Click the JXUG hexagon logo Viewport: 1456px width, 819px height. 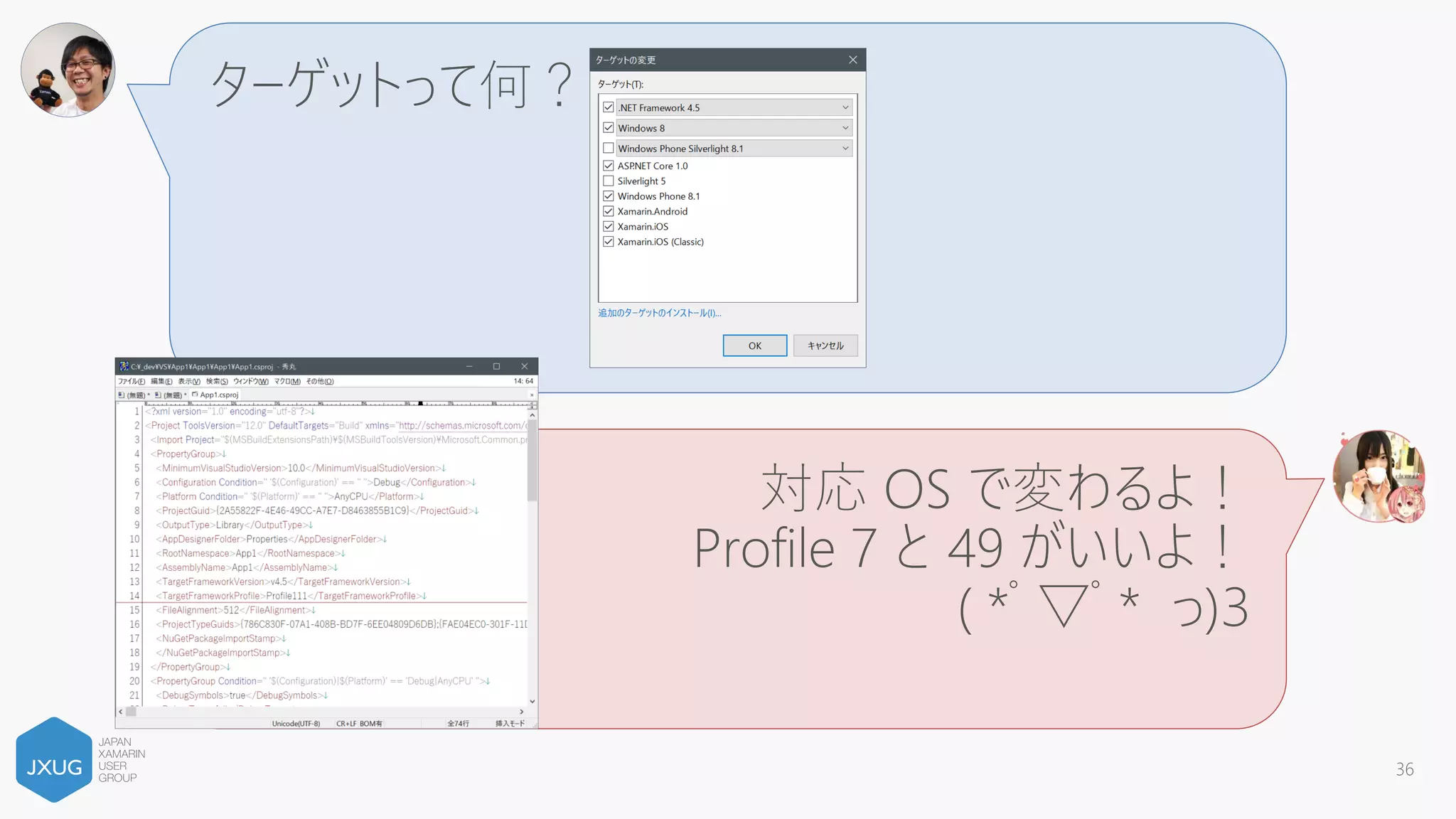pos(54,760)
